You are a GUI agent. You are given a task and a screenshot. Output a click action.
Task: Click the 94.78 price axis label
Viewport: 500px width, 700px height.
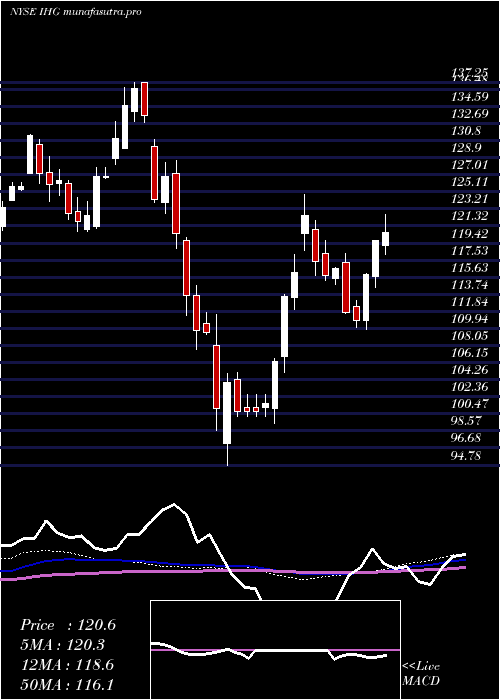click(x=467, y=455)
